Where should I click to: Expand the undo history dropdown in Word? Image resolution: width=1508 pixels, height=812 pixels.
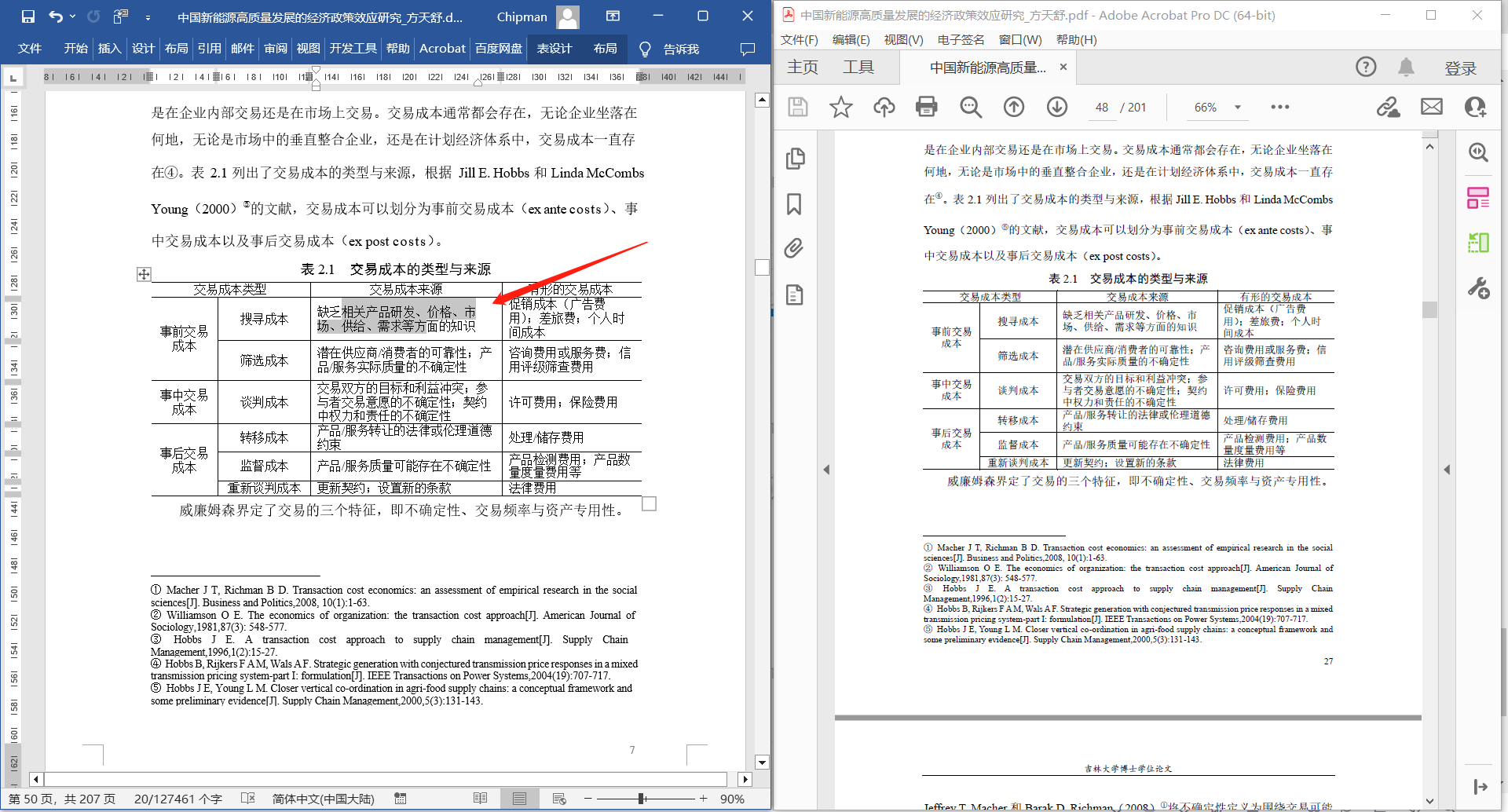73,16
